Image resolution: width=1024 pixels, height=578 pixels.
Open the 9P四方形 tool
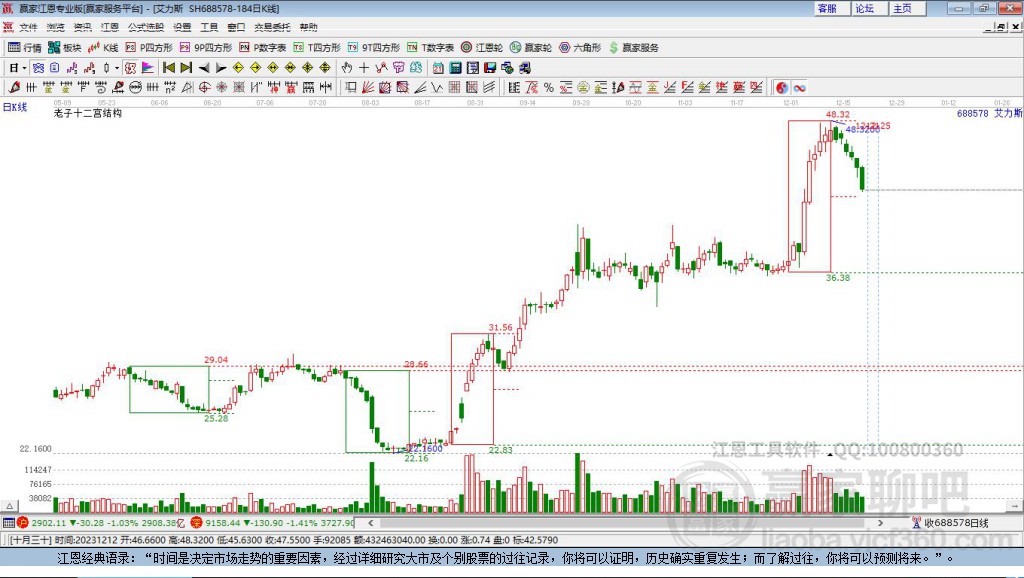pos(206,48)
